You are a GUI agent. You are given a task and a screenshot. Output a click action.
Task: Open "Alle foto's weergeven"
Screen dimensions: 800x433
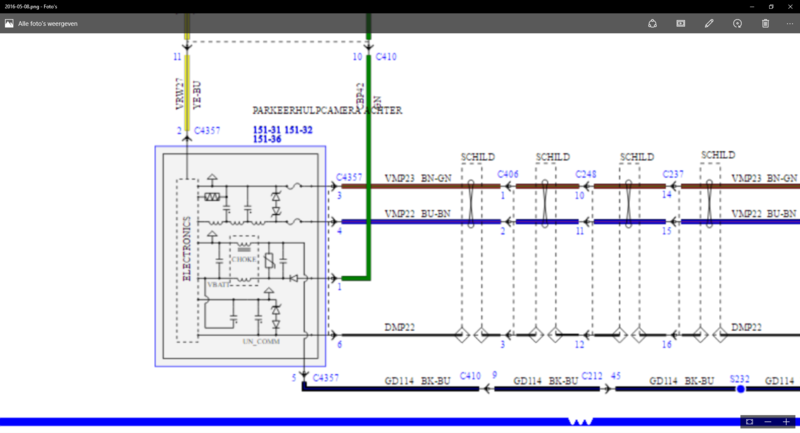click(50, 22)
